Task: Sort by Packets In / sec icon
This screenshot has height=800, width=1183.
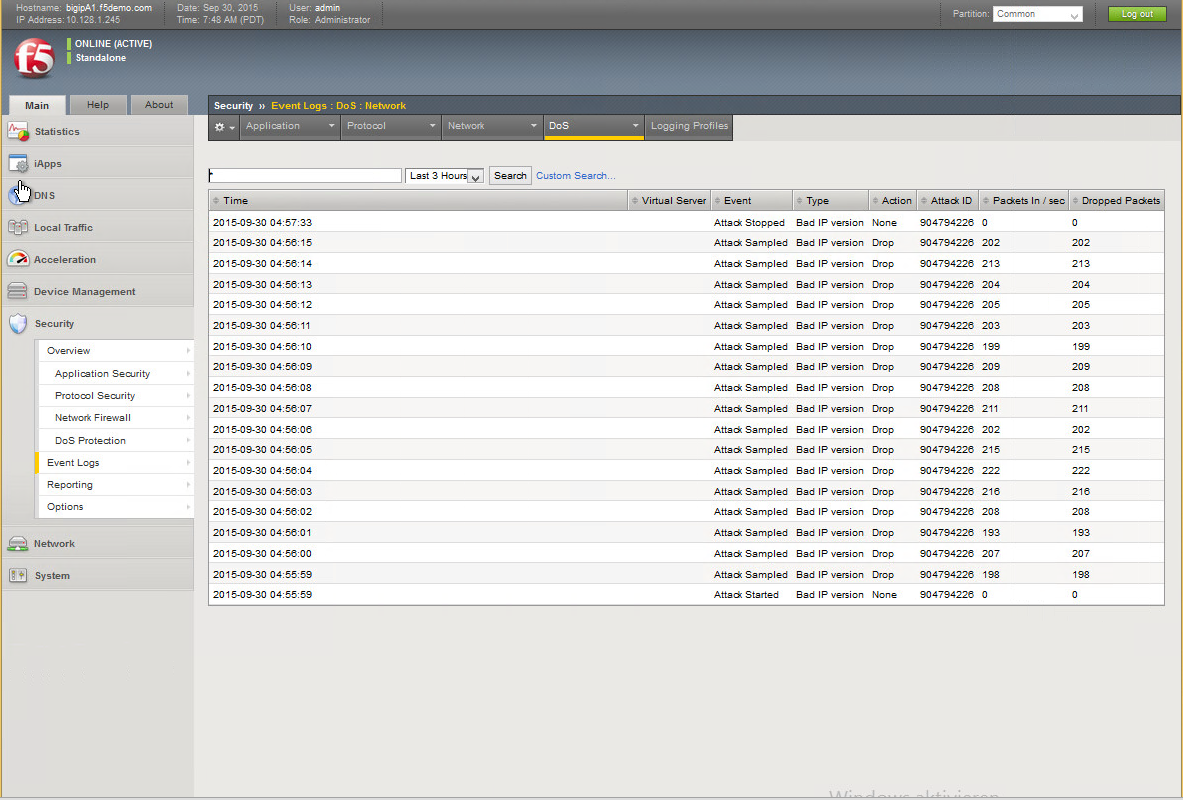Action: coord(986,201)
